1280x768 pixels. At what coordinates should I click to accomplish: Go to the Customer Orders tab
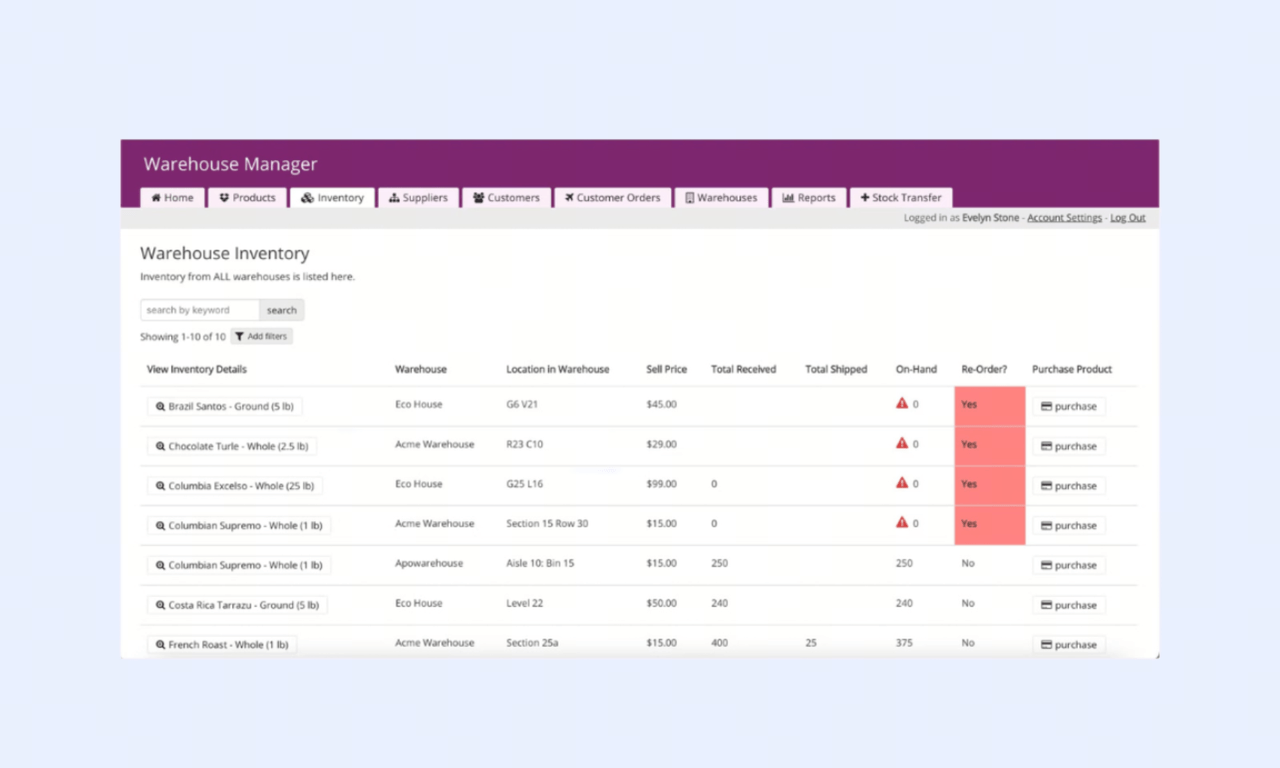point(612,198)
